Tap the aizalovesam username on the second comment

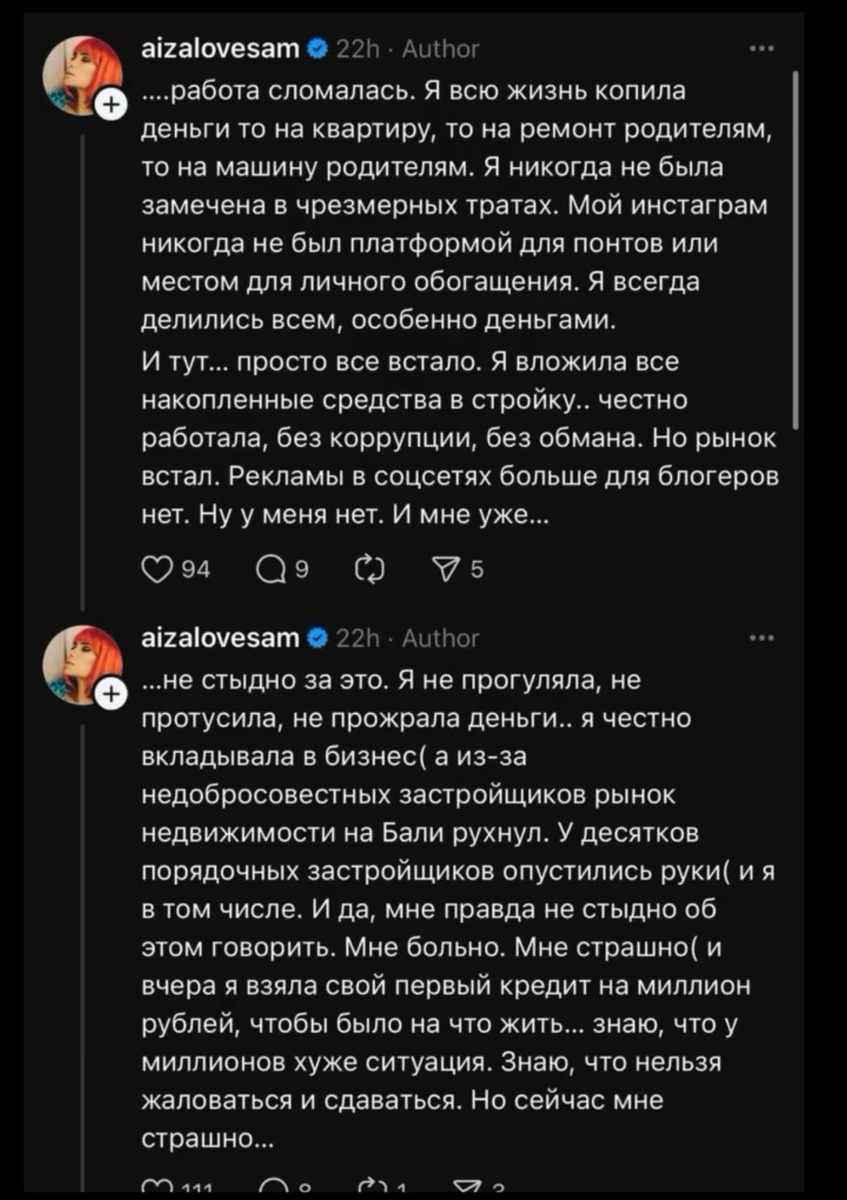pos(219,637)
